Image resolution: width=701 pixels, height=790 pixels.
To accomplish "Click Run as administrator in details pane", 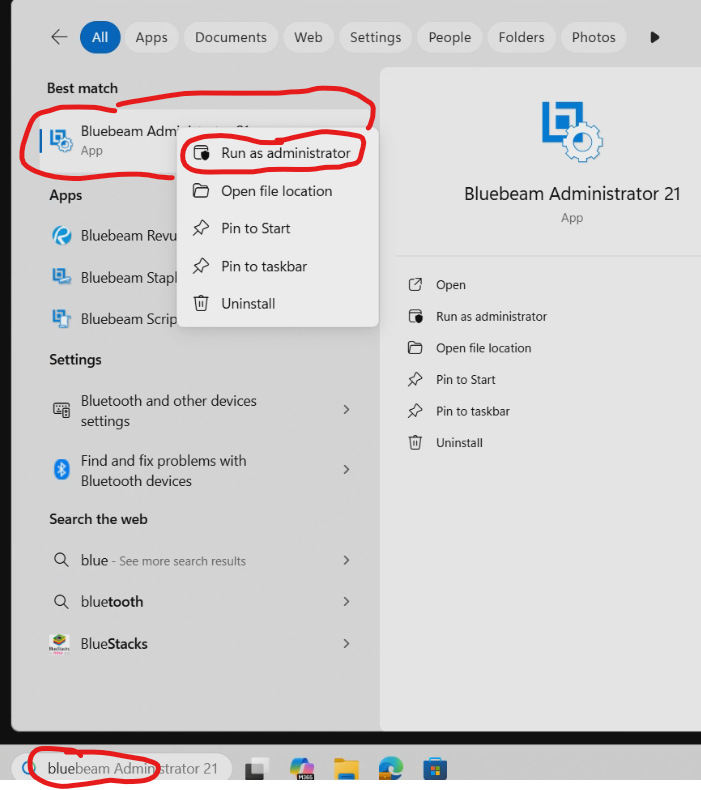I will click(x=491, y=316).
